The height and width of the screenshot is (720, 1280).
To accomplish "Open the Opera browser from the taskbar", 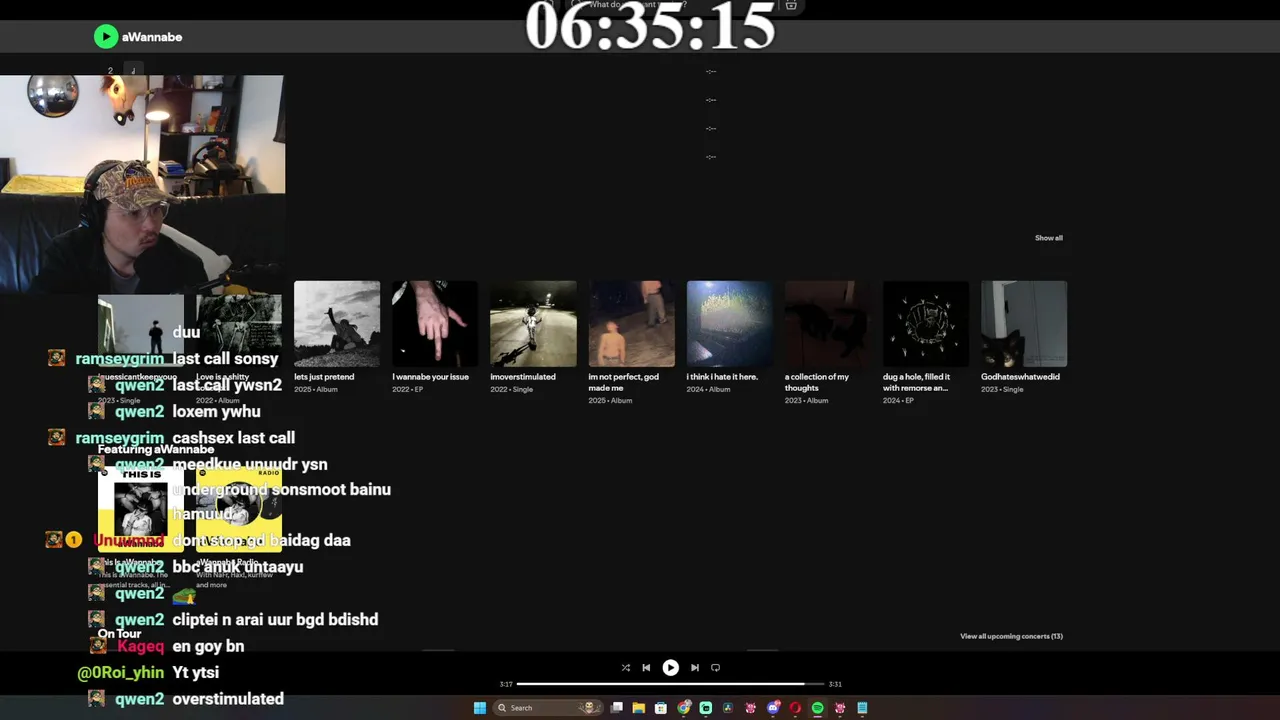I will coord(795,708).
